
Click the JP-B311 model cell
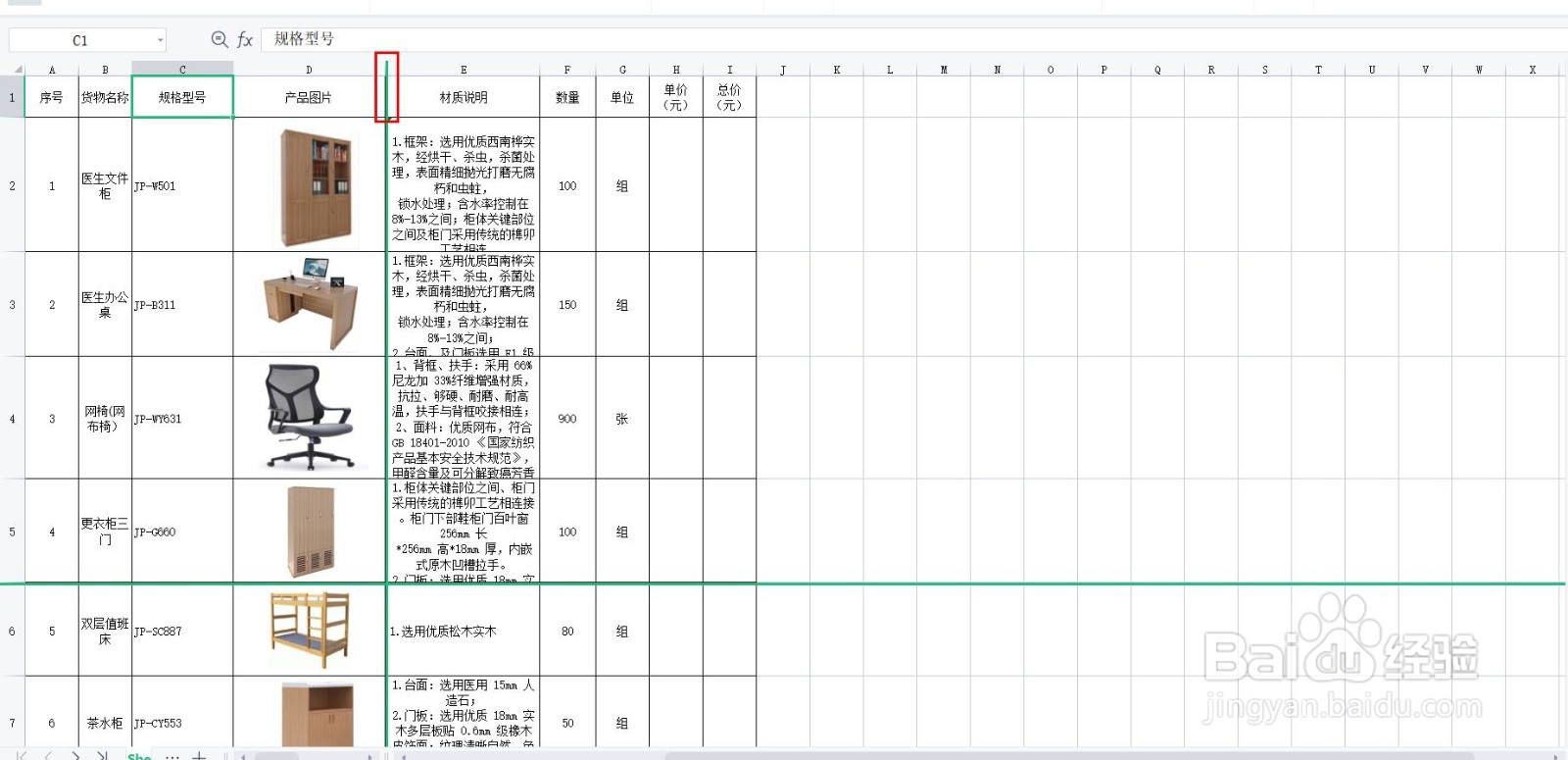(182, 305)
